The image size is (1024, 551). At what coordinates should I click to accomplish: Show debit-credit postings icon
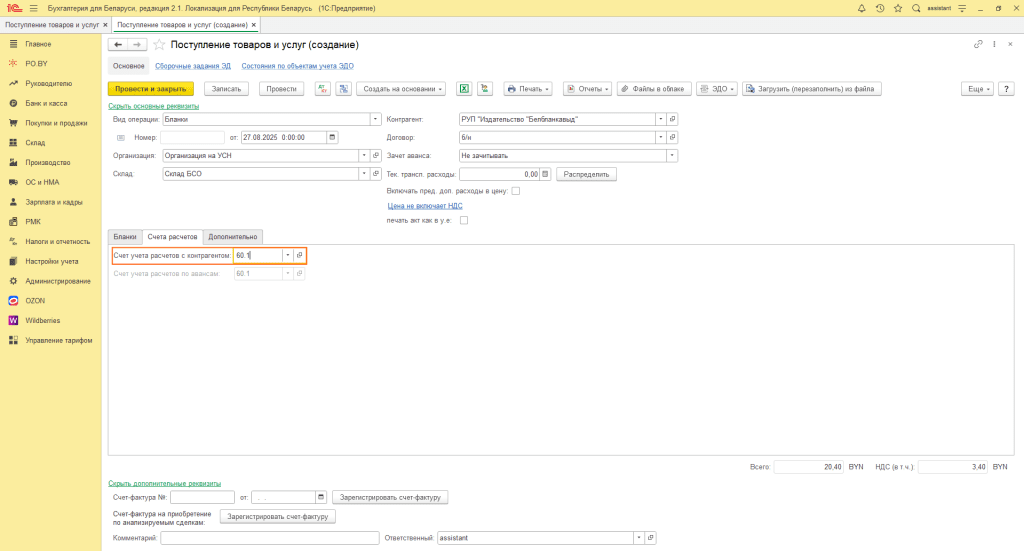tap(323, 89)
